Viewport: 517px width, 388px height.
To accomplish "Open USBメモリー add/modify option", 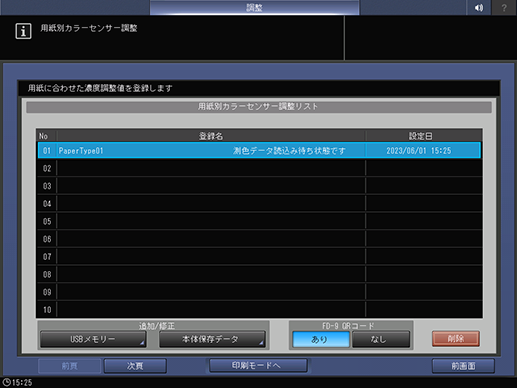I will [x=93, y=339].
